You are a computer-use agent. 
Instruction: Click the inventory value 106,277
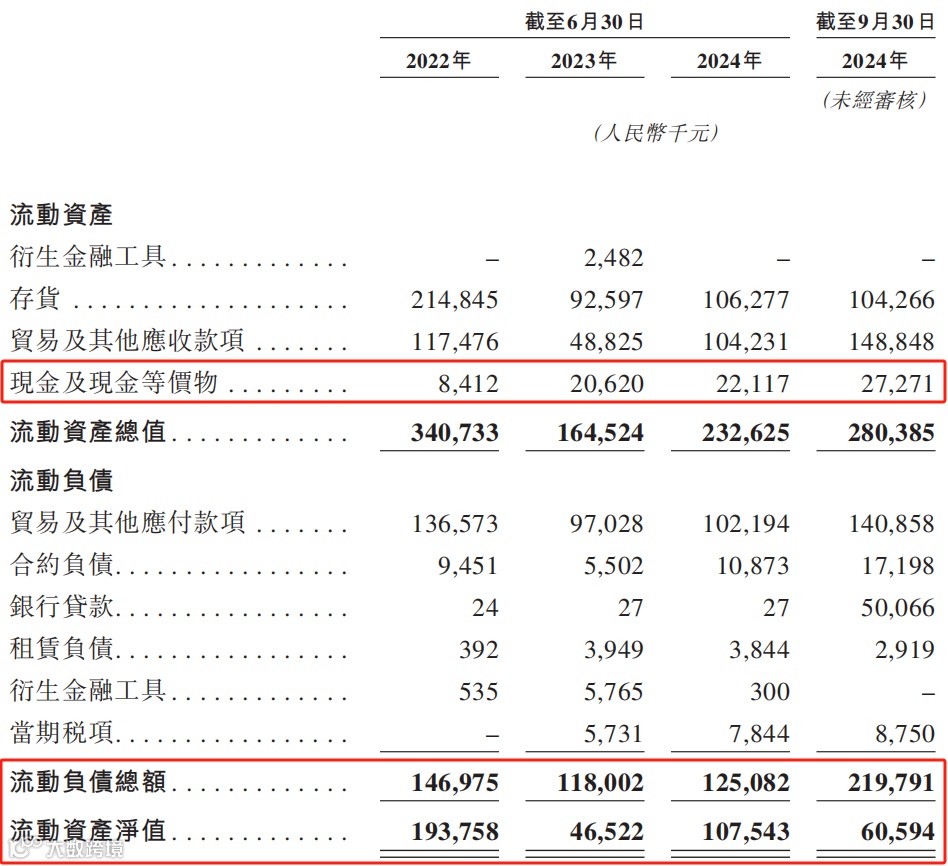(745, 300)
